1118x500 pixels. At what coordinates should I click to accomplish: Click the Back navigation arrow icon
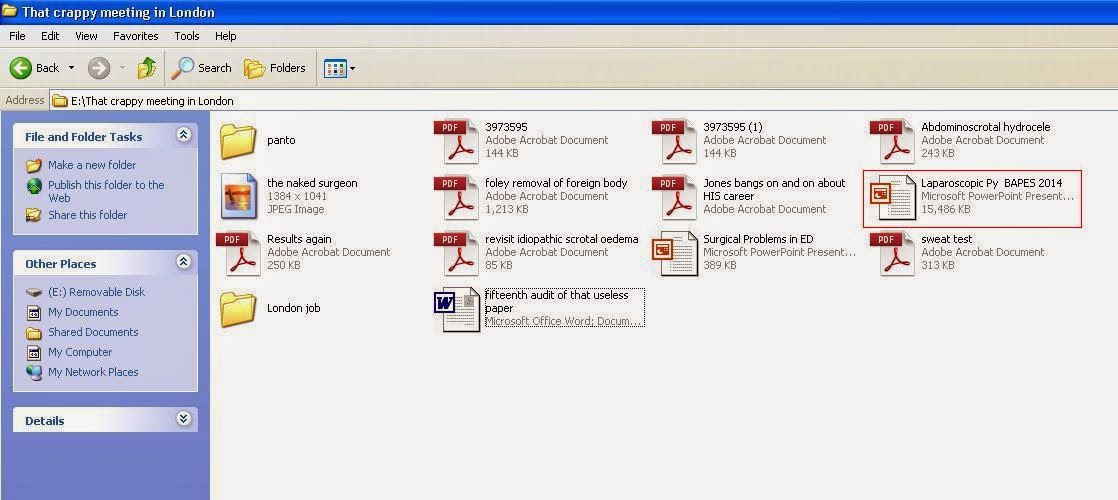click(x=21, y=68)
